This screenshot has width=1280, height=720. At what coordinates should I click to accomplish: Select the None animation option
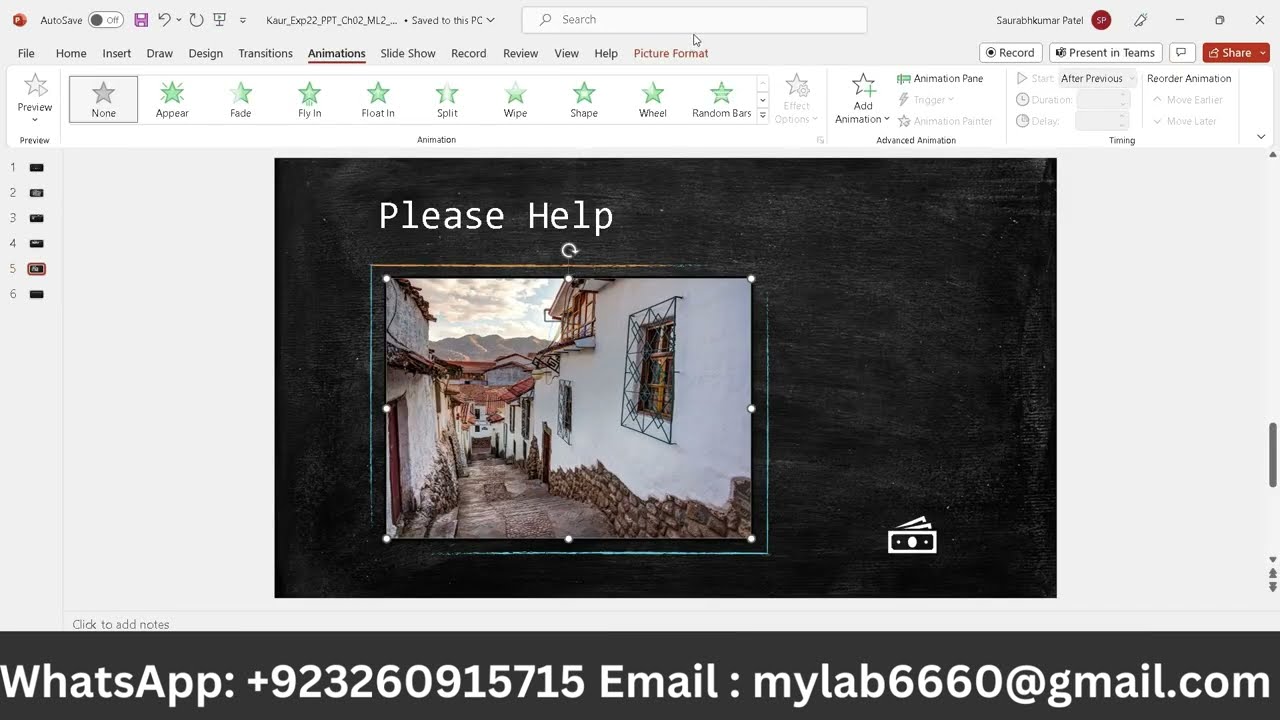tap(103, 99)
